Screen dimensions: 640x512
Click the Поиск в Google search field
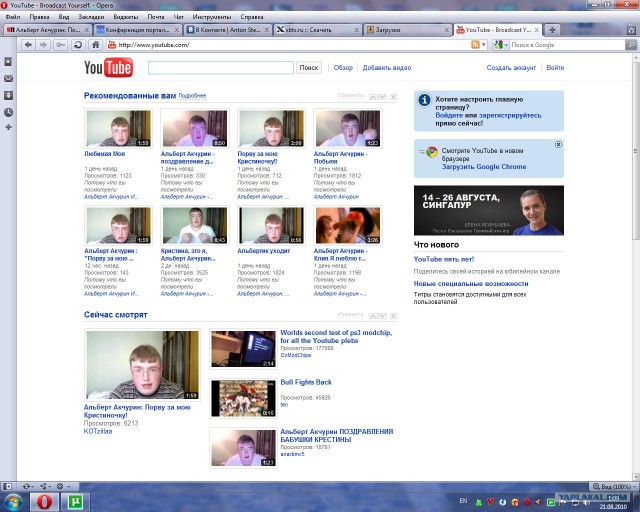pos(567,45)
